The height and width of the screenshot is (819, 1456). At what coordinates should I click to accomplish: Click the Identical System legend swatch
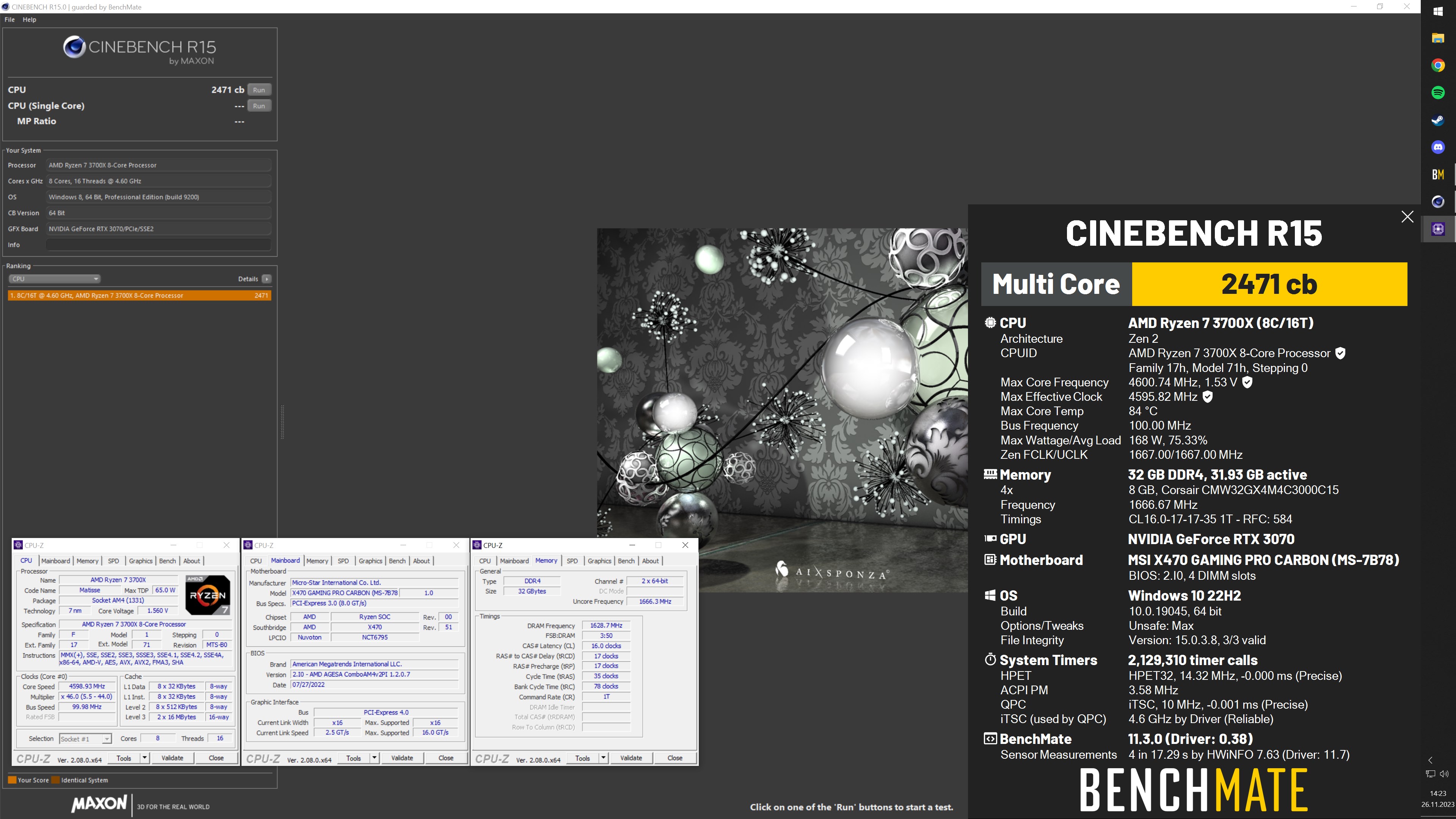[x=55, y=780]
